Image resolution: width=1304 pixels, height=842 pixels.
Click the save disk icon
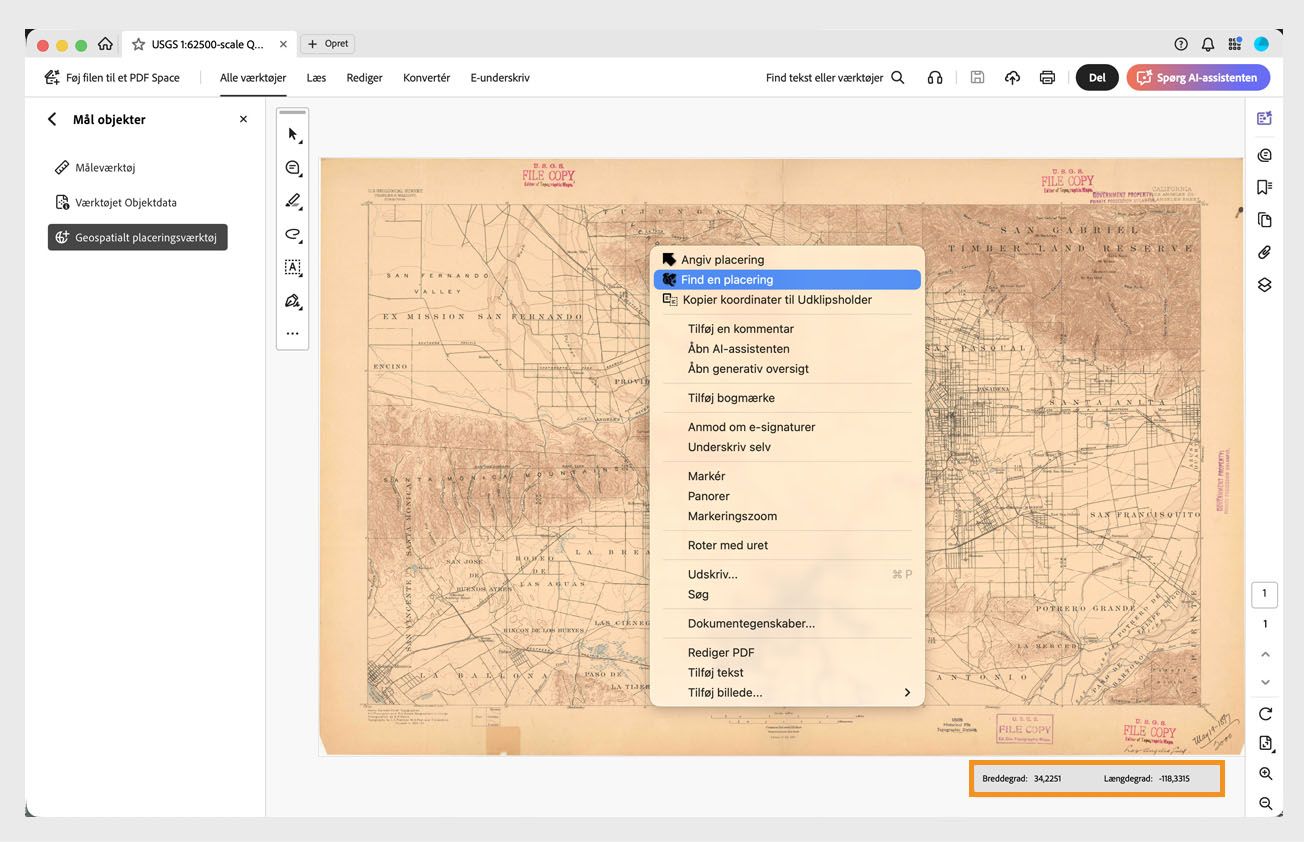click(x=978, y=77)
